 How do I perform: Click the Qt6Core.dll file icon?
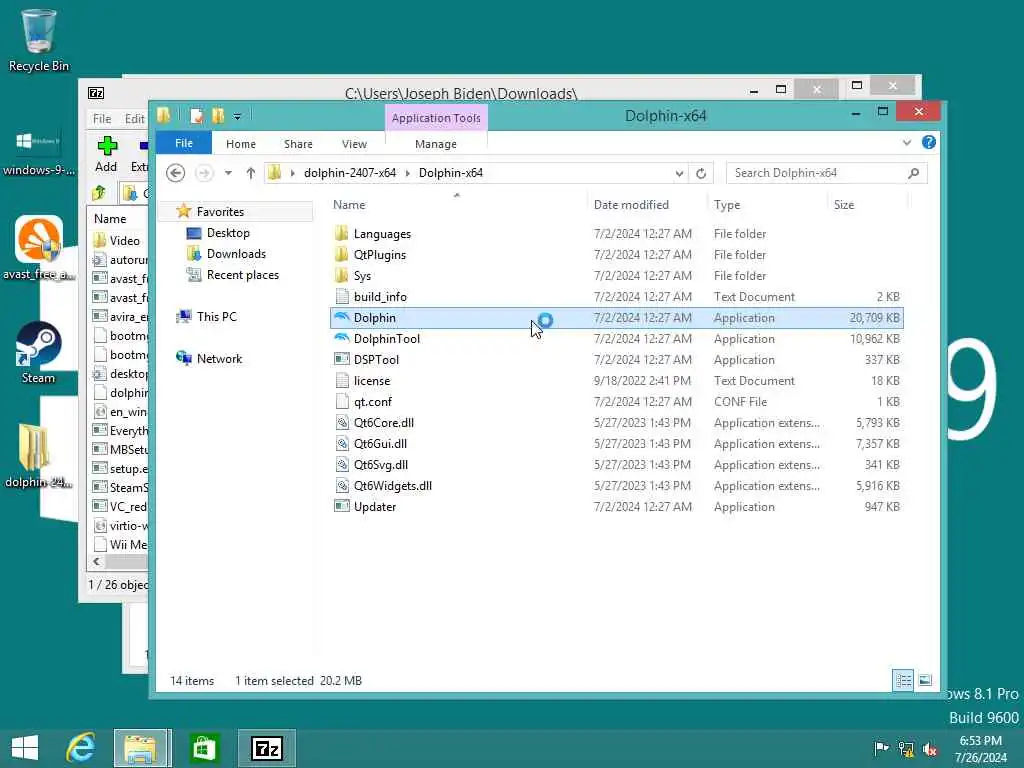(342, 423)
